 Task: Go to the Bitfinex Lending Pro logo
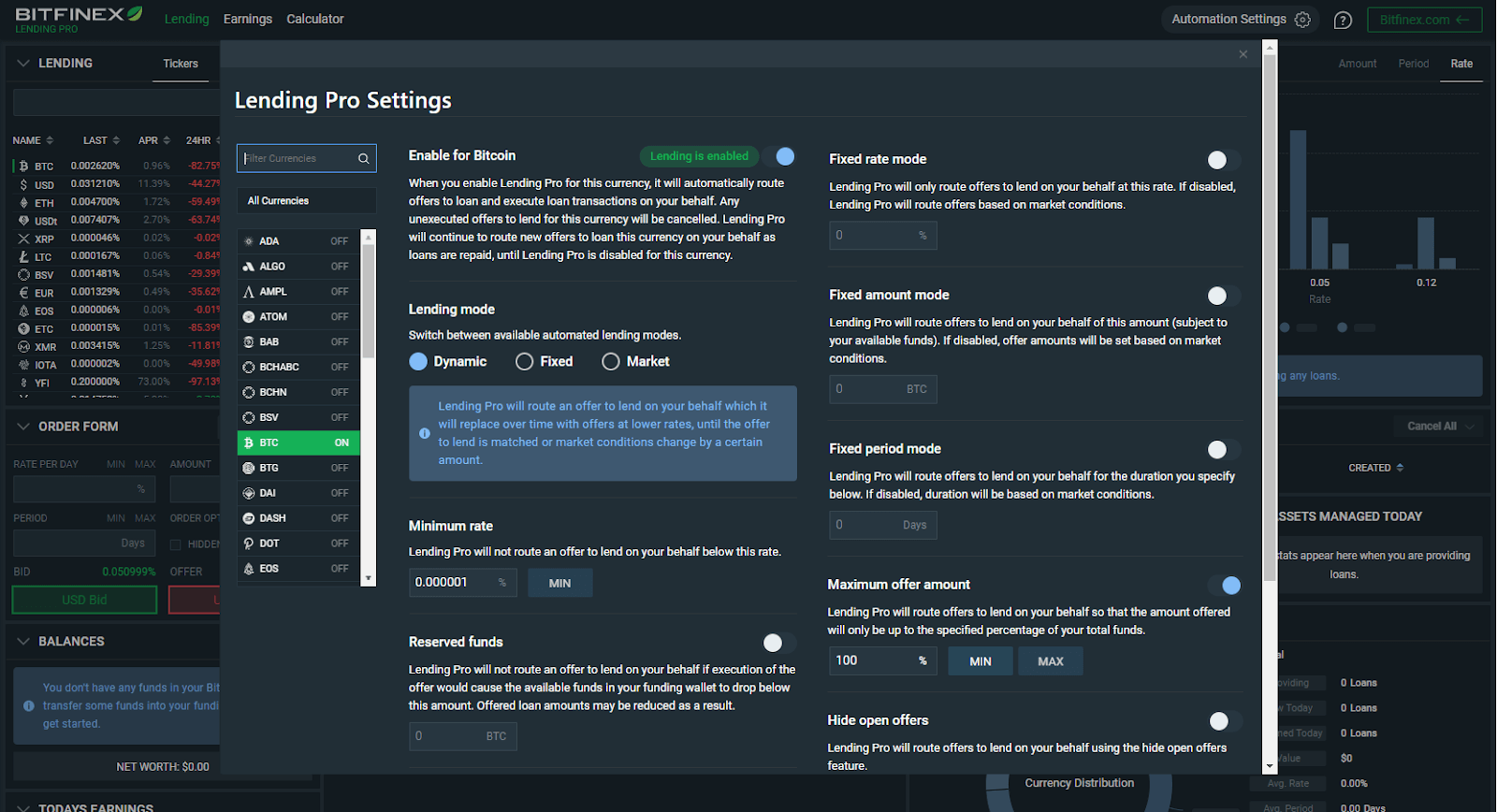coord(79,19)
